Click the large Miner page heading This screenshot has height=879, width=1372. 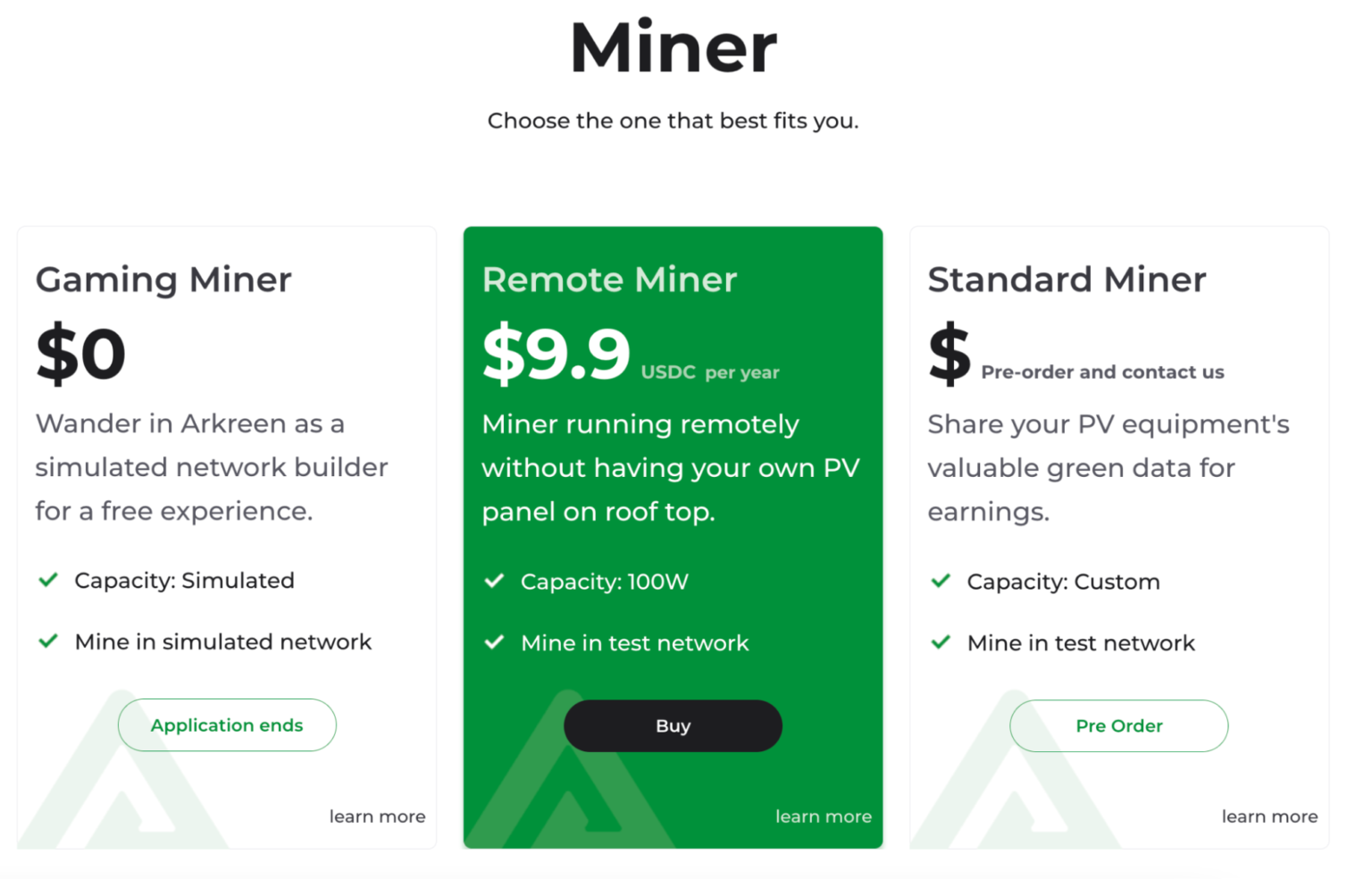click(x=673, y=48)
